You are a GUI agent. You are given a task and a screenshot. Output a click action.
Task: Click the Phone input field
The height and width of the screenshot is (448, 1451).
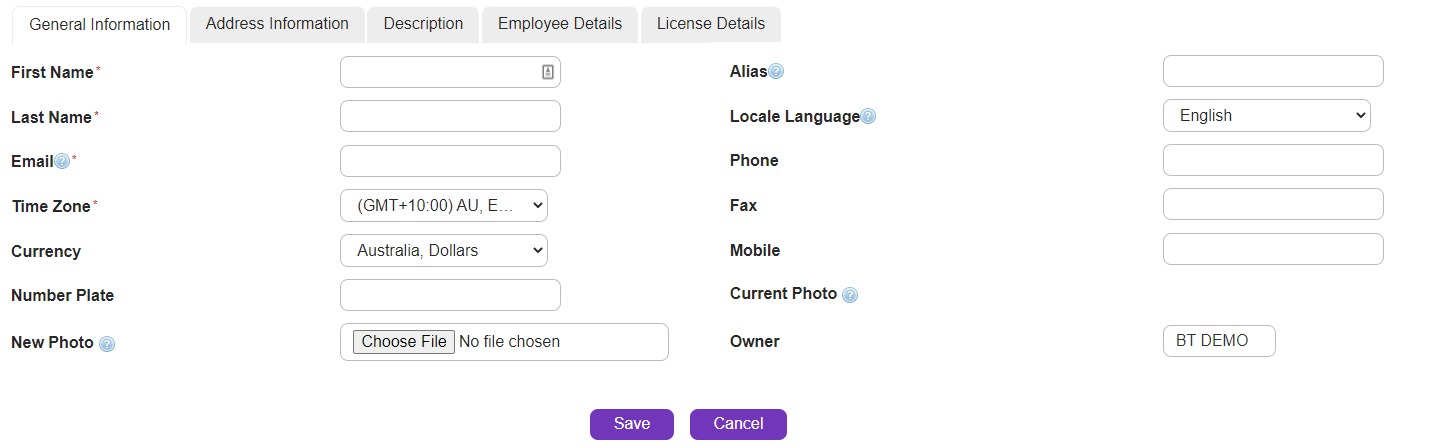(1273, 160)
